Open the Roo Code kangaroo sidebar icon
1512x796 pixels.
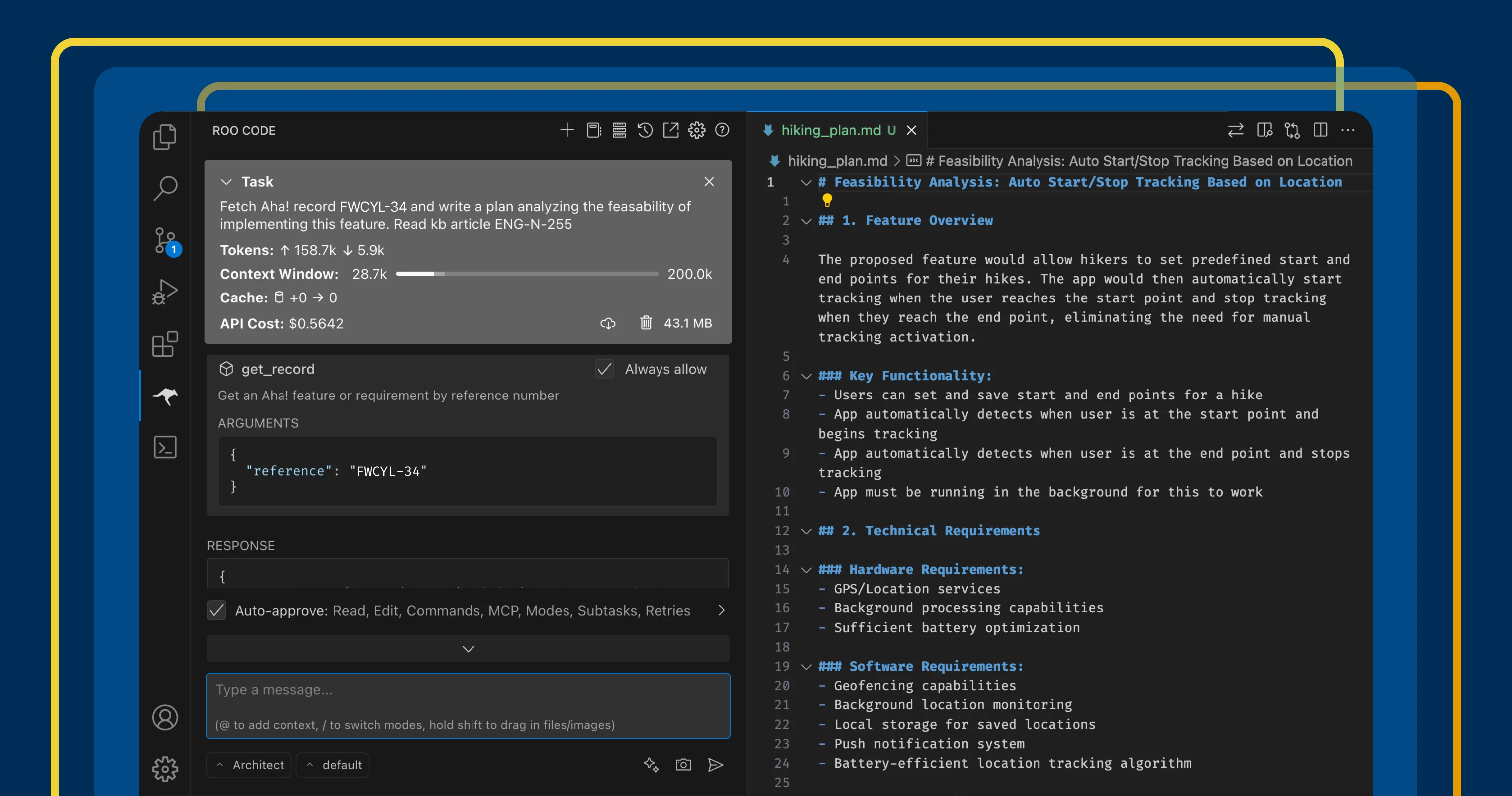(165, 396)
